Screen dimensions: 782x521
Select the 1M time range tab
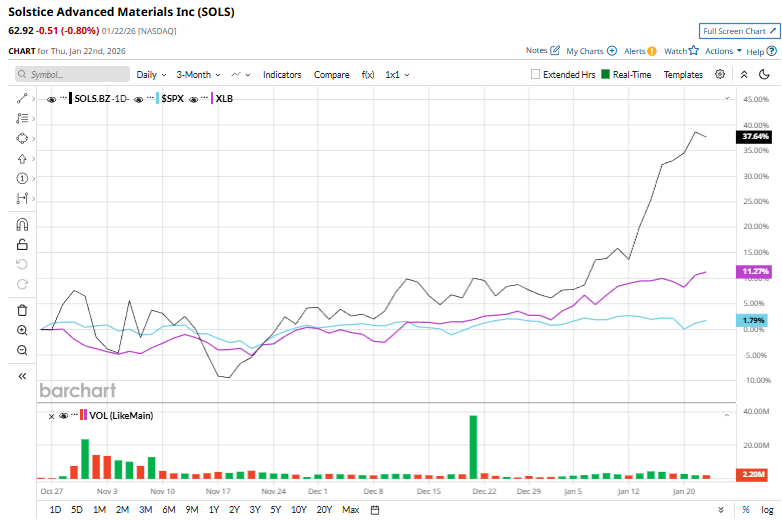(x=99, y=510)
